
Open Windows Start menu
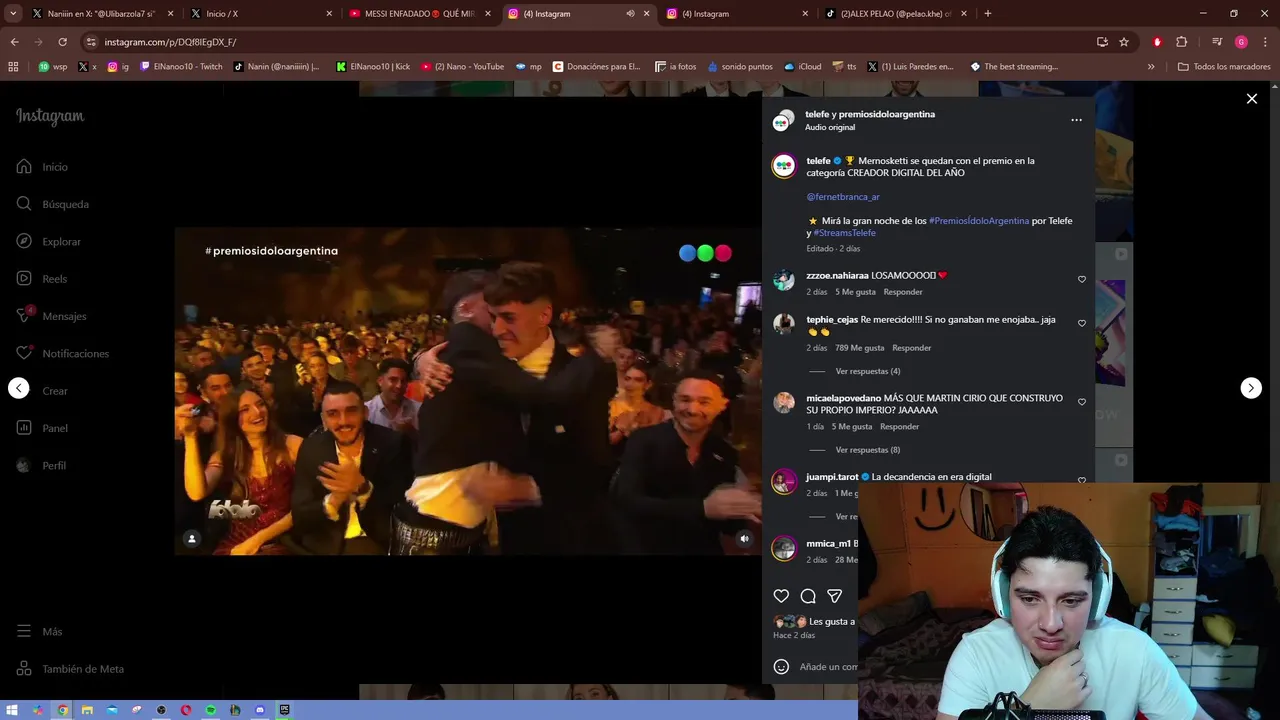[12, 710]
